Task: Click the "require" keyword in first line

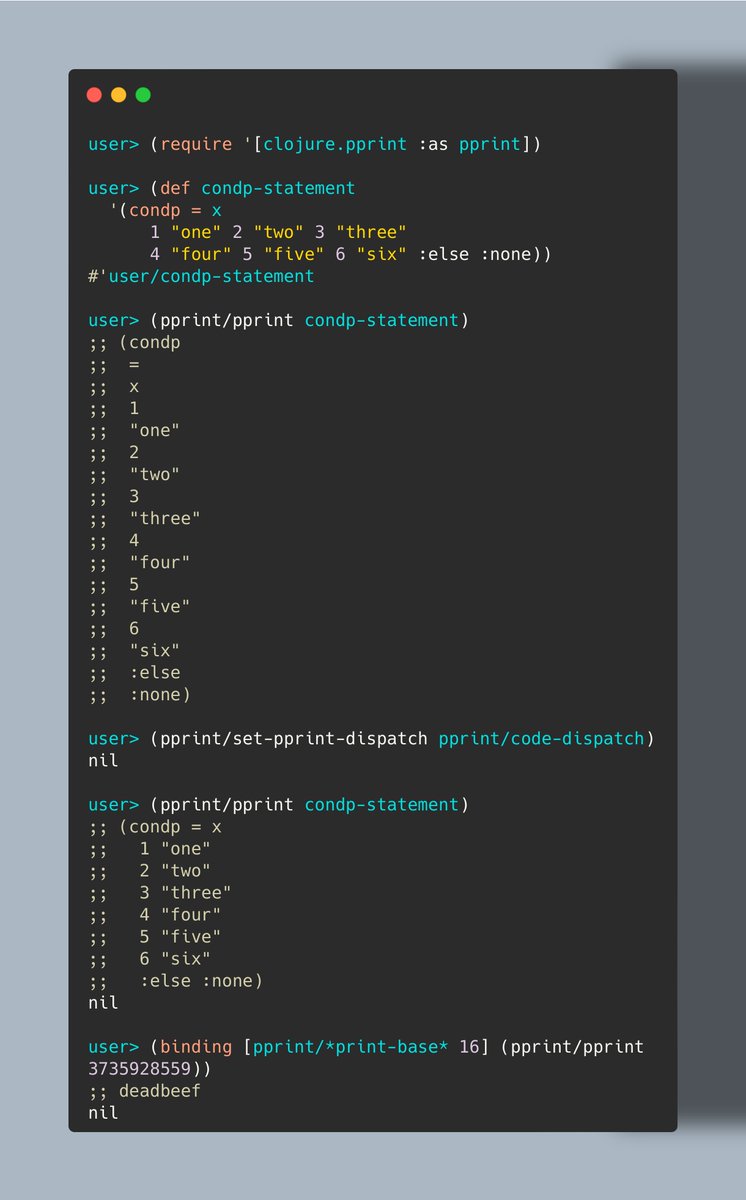Action: 197,144
